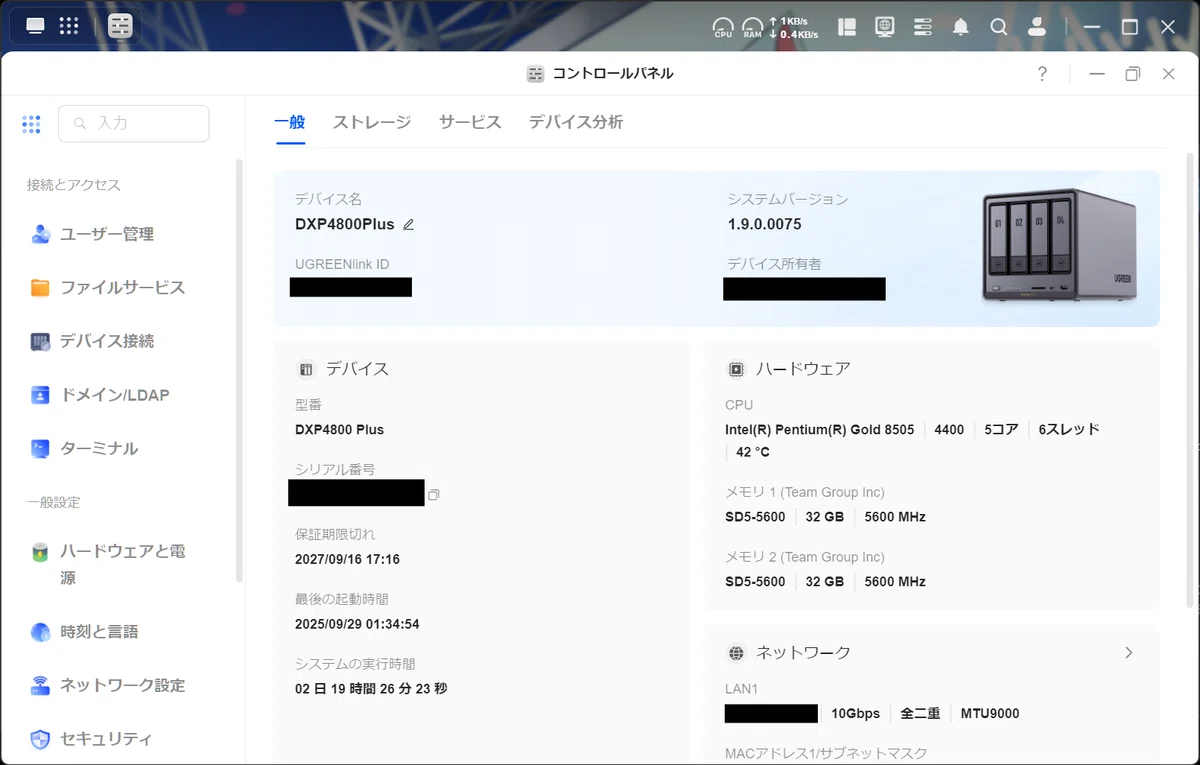Select warranty date 2027/09/16 17:16
Screen dimensions: 1200x765
(x=347, y=560)
